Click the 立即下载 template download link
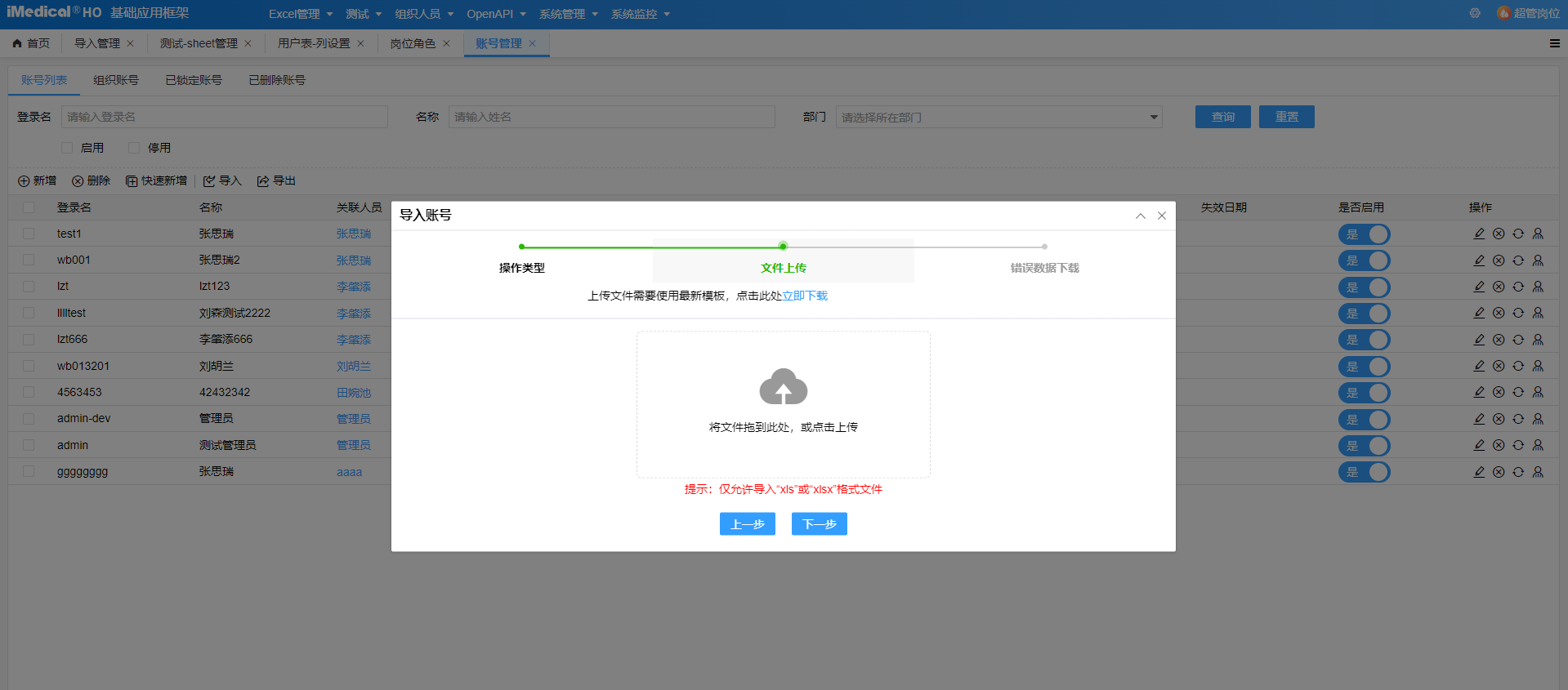This screenshot has width=1568, height=690. point(805,296)
